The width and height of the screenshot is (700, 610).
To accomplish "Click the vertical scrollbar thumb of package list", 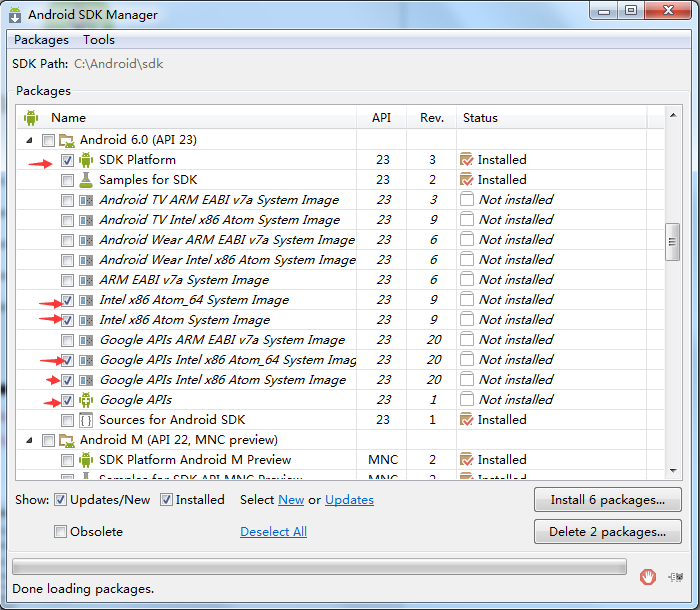I will [x=672, y=242].
